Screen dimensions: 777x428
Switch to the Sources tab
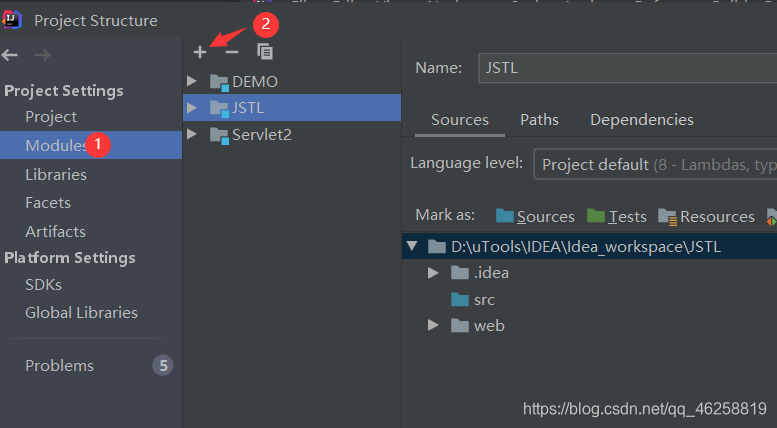point(460,120)
